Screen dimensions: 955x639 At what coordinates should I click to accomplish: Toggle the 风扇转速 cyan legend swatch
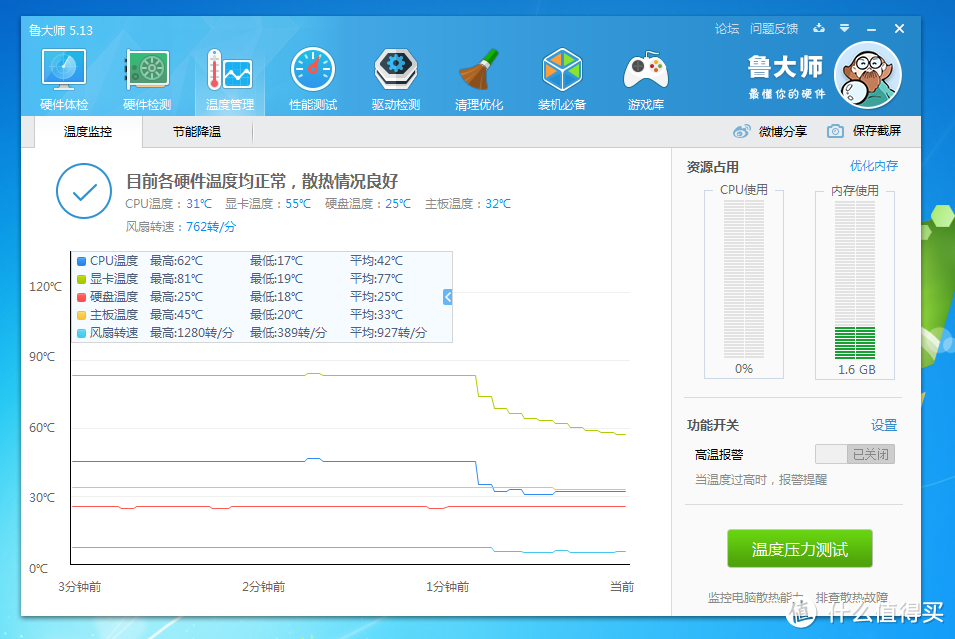pyautogui.click(x=81, y=333)
